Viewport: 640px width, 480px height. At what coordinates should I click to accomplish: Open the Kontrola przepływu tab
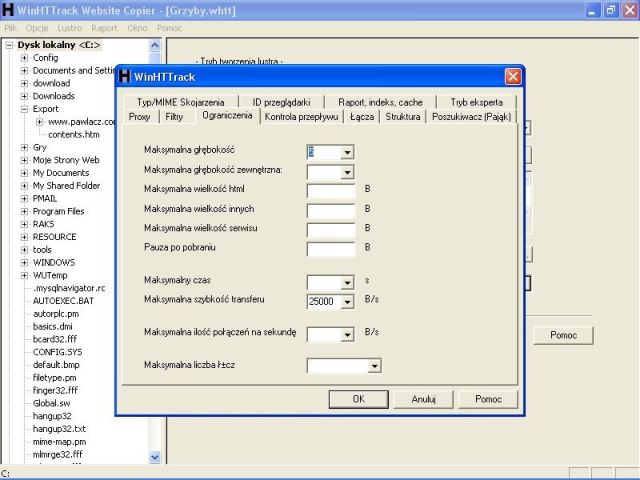pos(301,117)
